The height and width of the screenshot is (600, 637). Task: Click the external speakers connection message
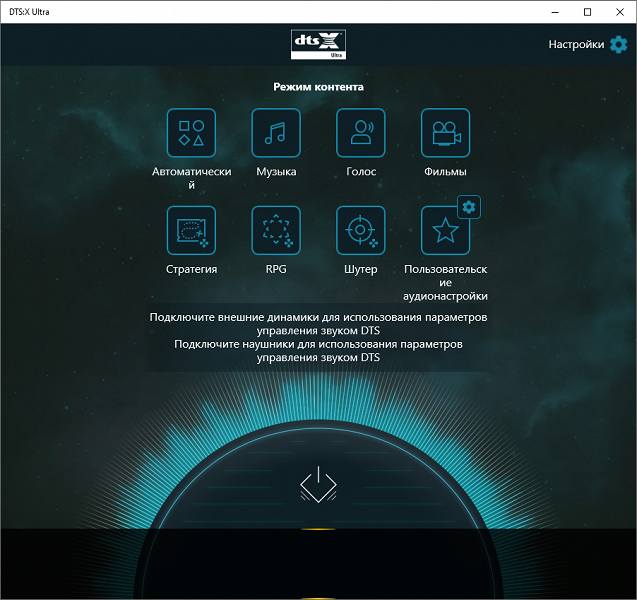coord(318,324)
